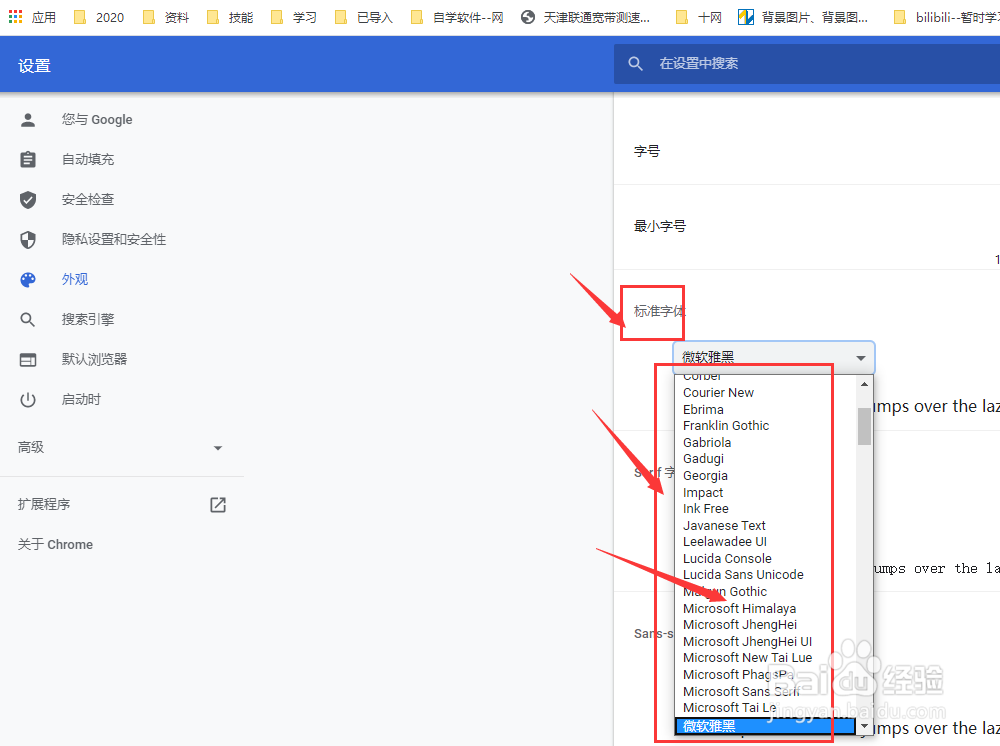Choose Microsoft Himalaya from font list
The image size is (1000, 746).
(766, 608)
